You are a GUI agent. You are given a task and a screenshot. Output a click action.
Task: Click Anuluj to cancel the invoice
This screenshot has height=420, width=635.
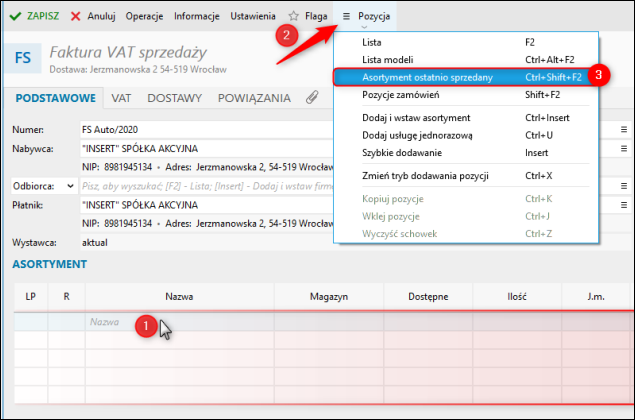pos(94,17)
